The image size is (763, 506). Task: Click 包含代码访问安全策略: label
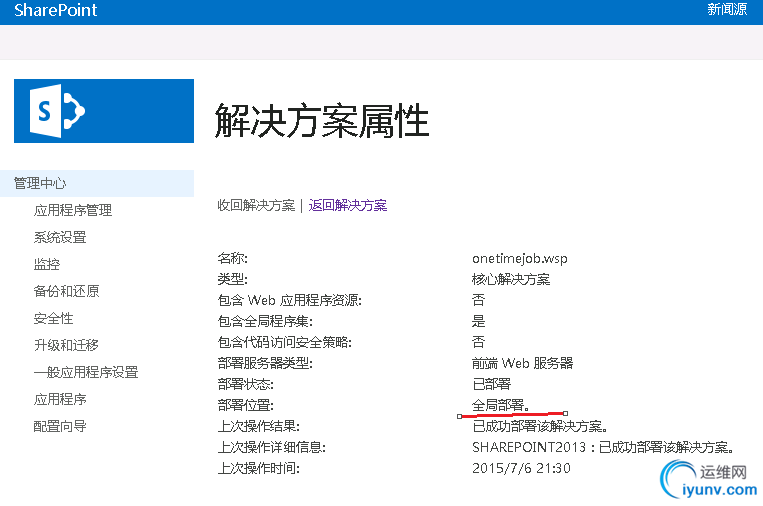coord(285,342)
